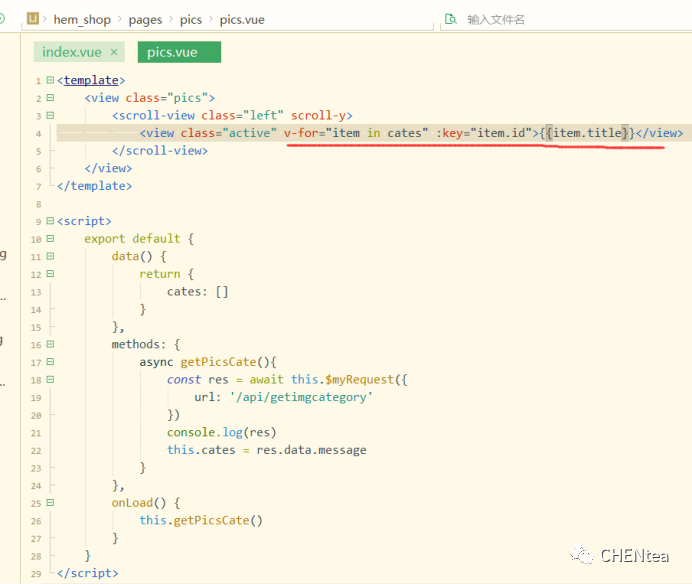Close the index.vue tab

pos(114,52)
